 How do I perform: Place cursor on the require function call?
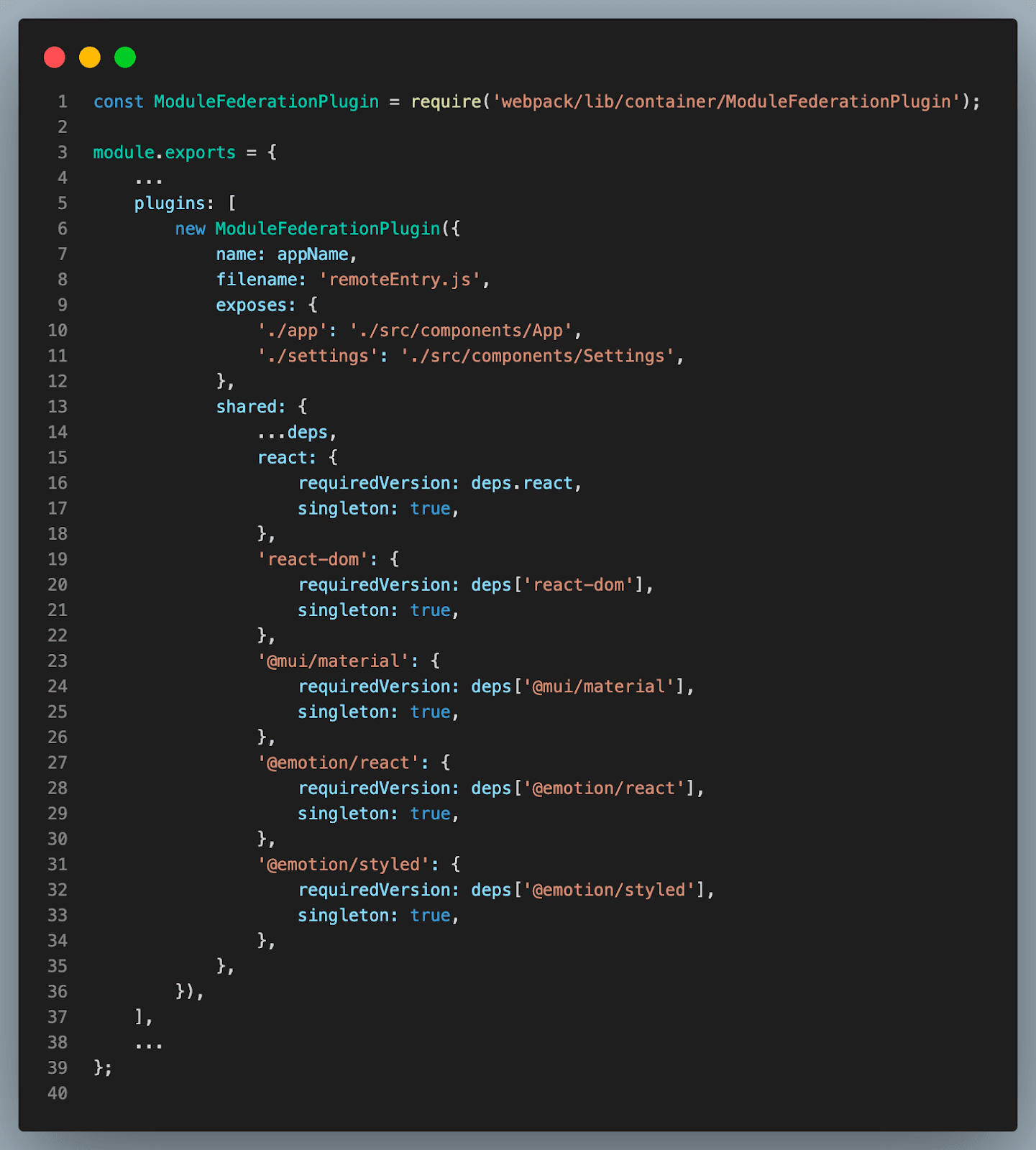[x=446, y=102]
